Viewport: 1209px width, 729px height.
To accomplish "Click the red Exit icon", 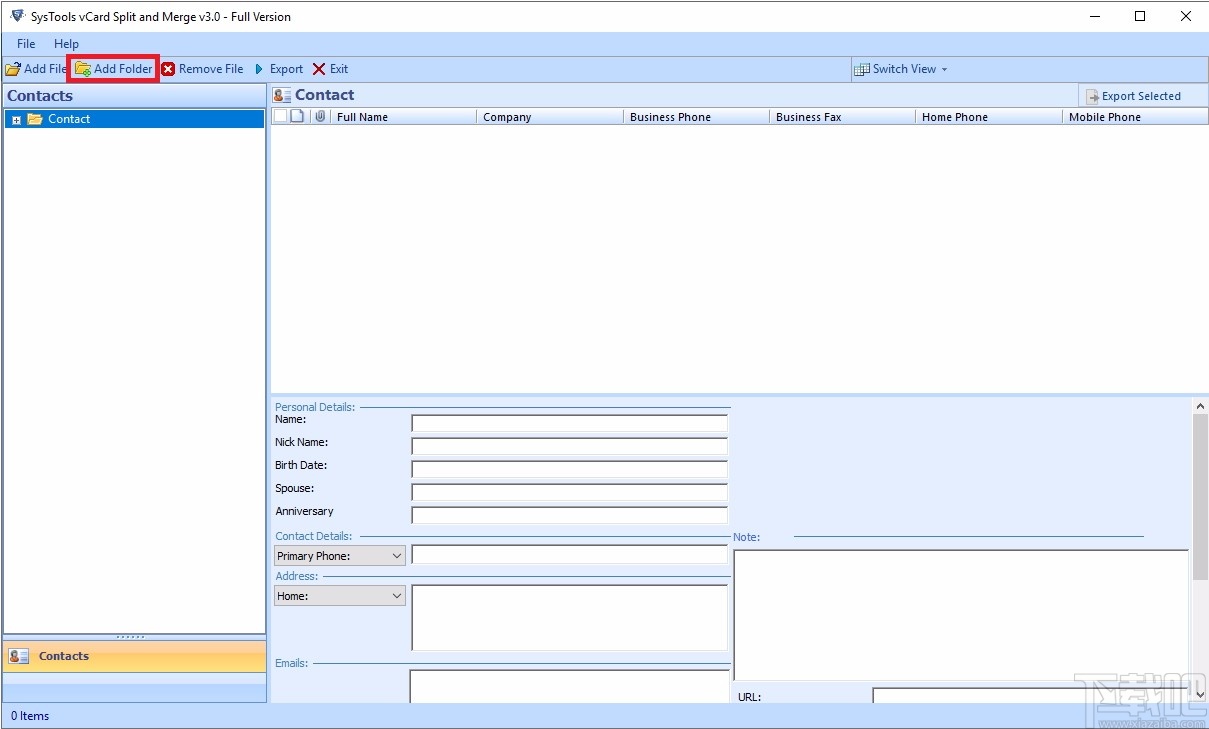I will [x=317, y=69].
